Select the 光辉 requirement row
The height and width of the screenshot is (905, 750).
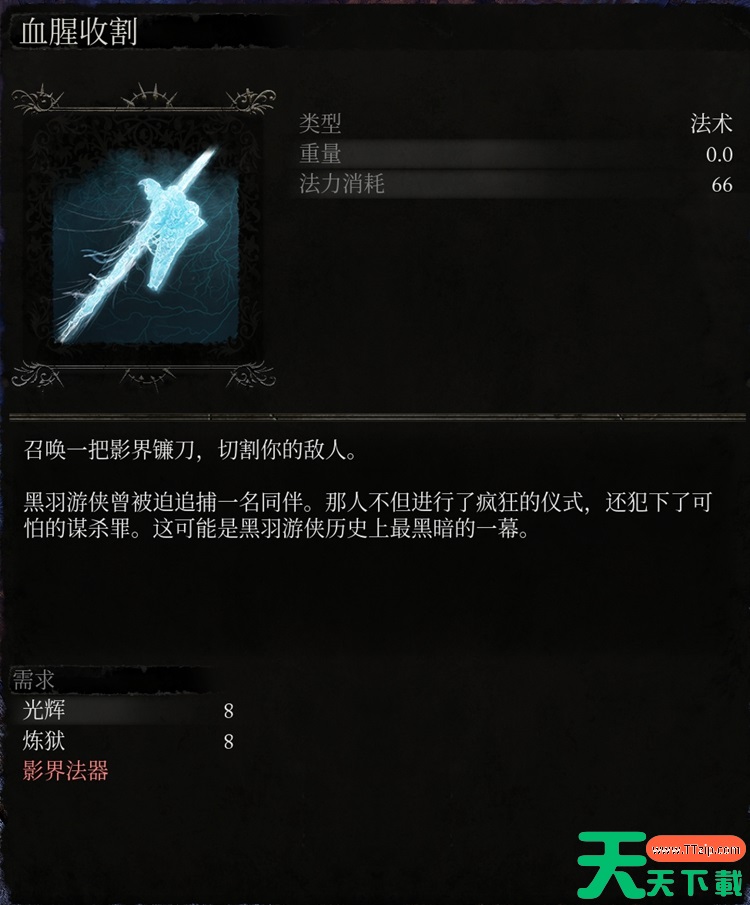tap(124, 710)
